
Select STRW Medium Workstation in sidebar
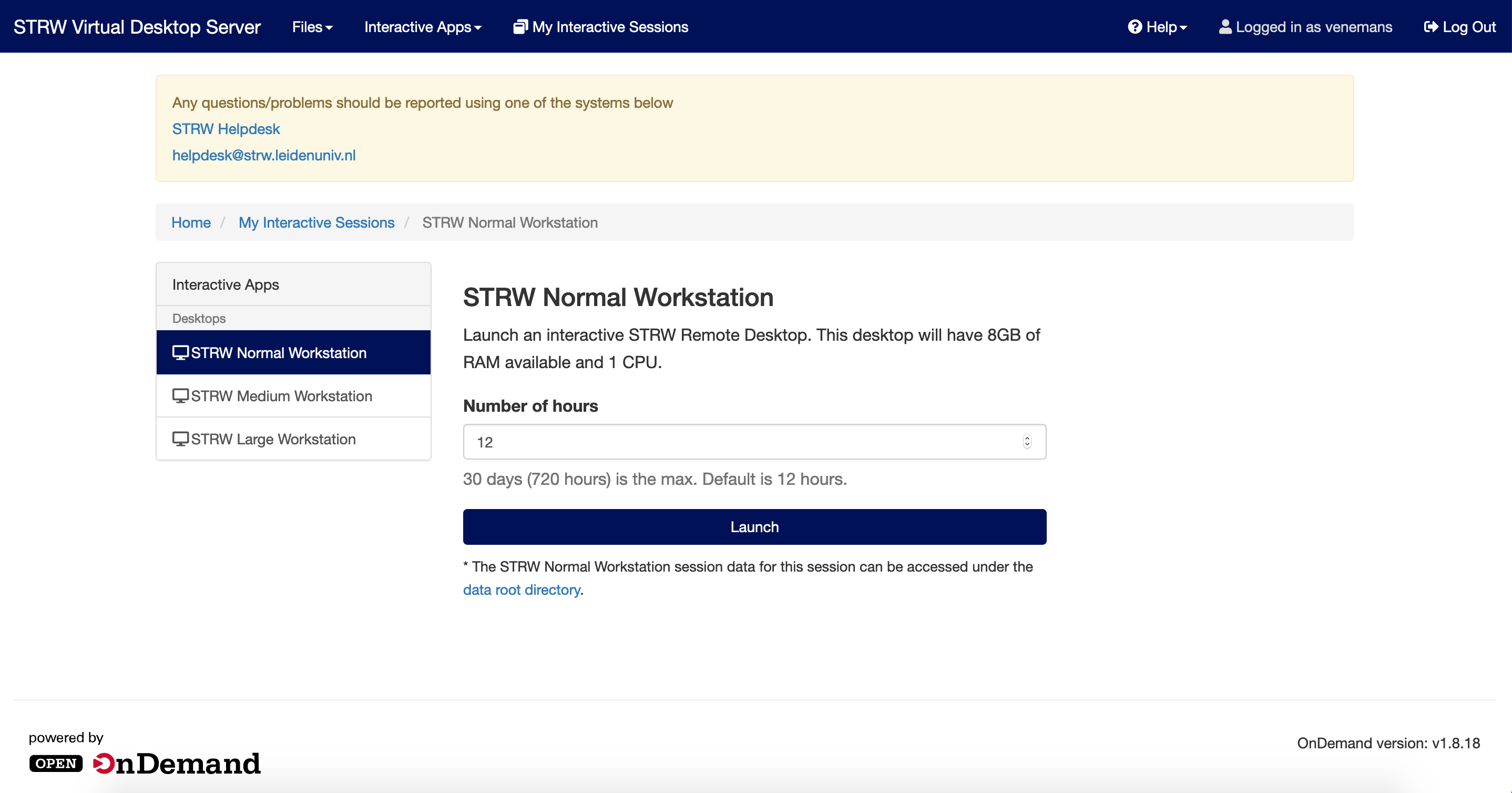click(x=281, y=396)
